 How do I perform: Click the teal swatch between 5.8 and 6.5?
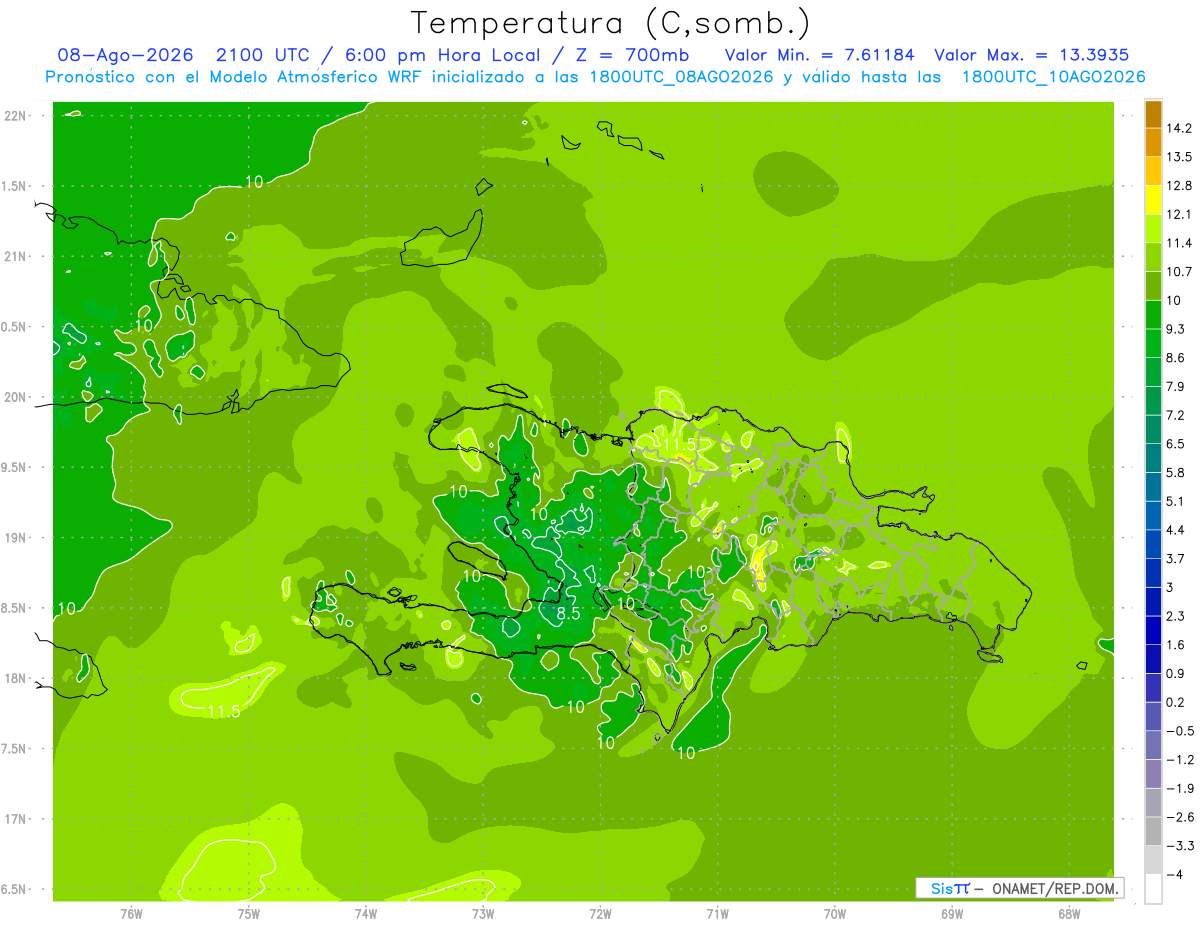tap(1153, 458)
